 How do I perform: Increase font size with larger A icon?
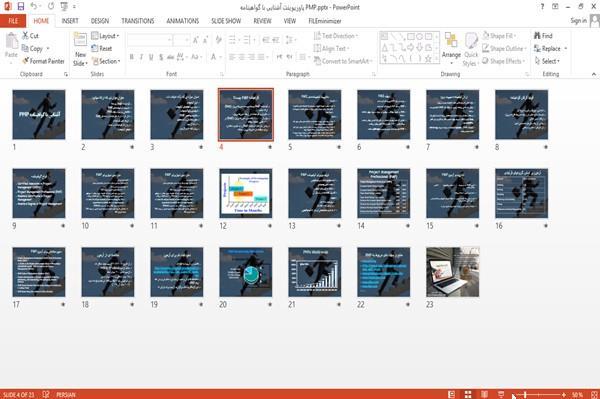(196, 40)
